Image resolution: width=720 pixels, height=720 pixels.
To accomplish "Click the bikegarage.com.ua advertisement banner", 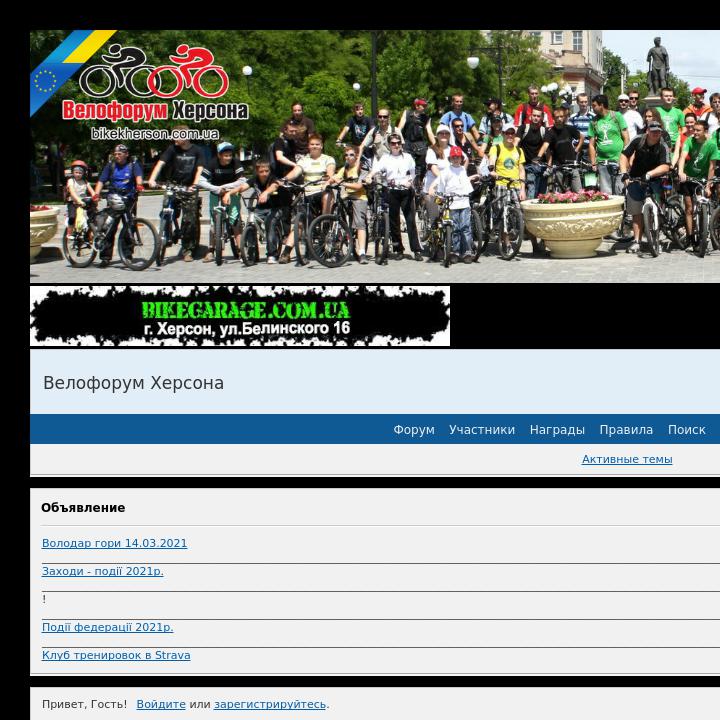I will [240, 316].
